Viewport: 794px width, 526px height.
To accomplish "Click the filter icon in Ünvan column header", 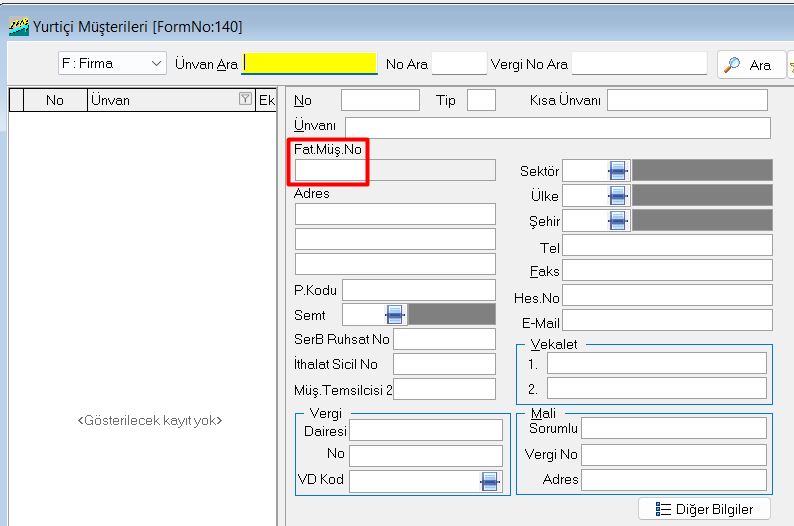I will pyautogui.click(x=244, y=100).
